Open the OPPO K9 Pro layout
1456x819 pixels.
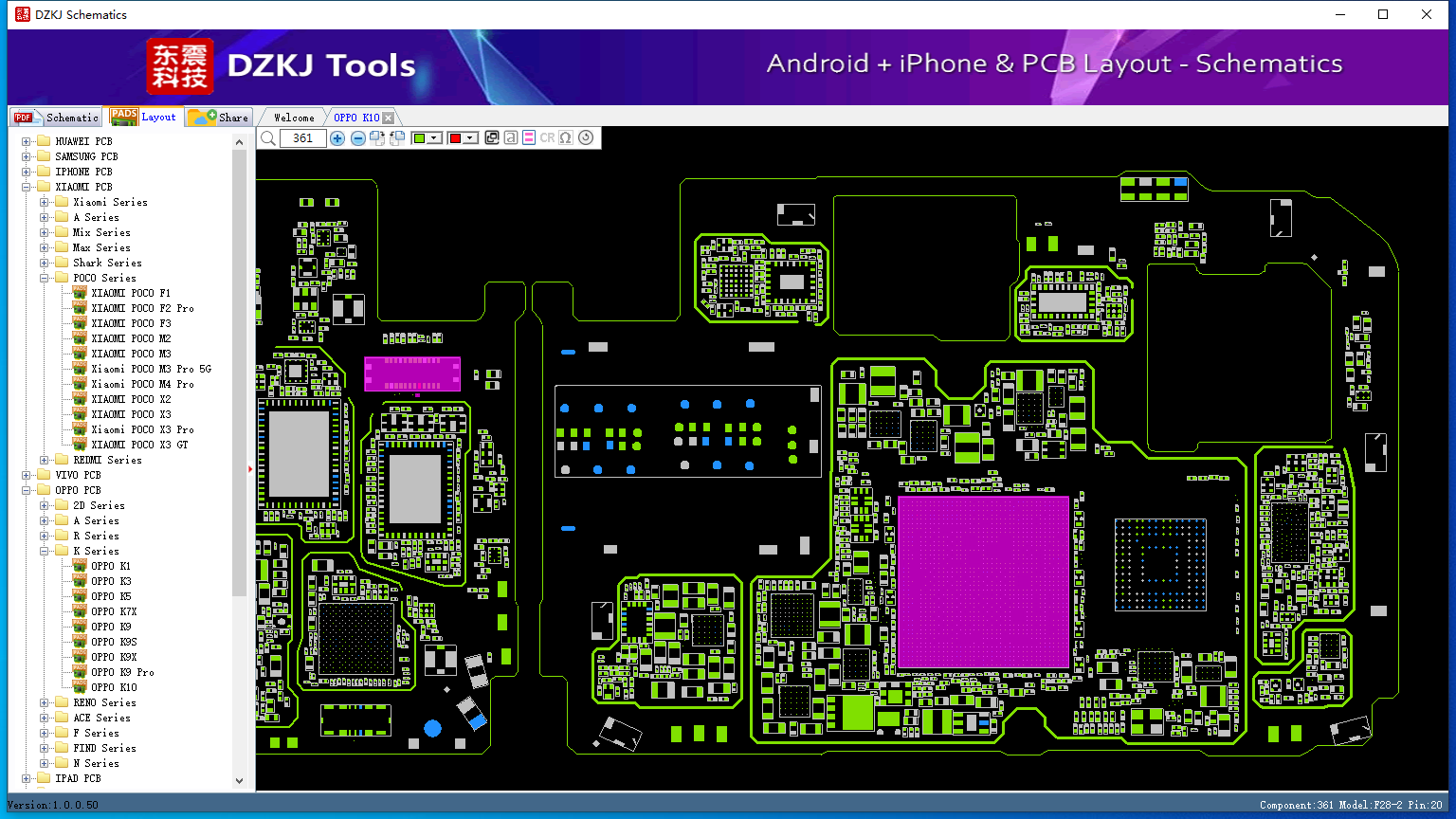click(122, 672)
